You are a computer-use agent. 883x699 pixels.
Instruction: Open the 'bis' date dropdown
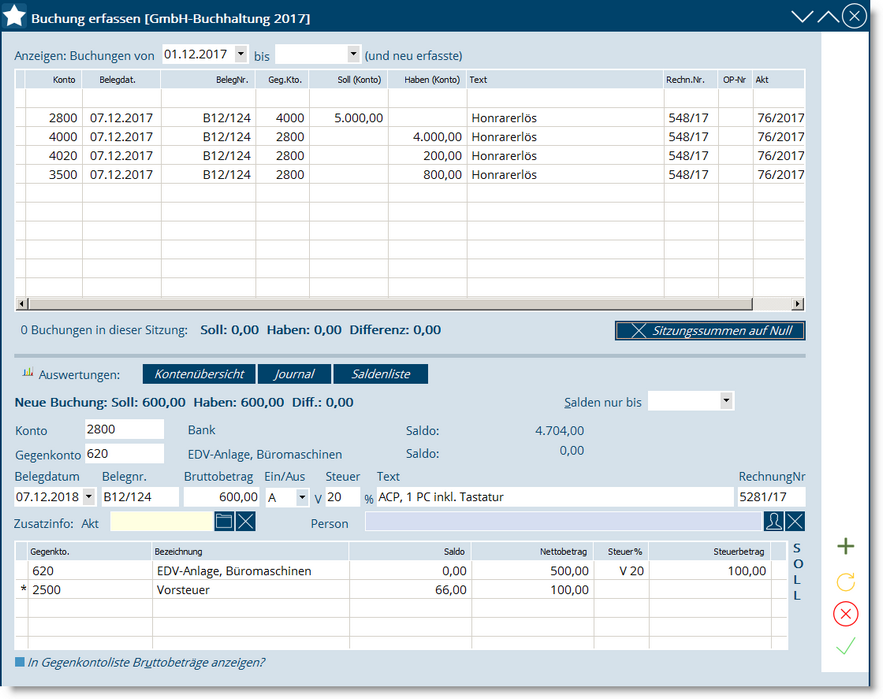pyautogui.click(x=353, y=54)
